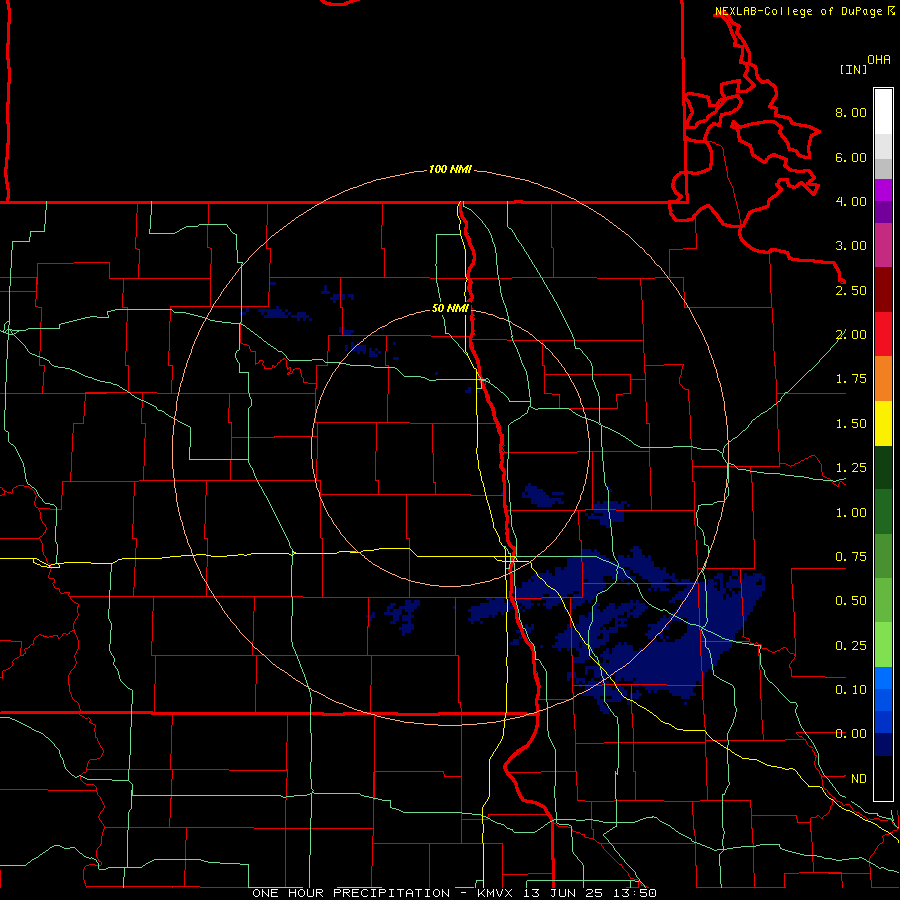Click the 1.25 legend value
Image resolution: width=900 pixels, height=900 pixels.
851,468
